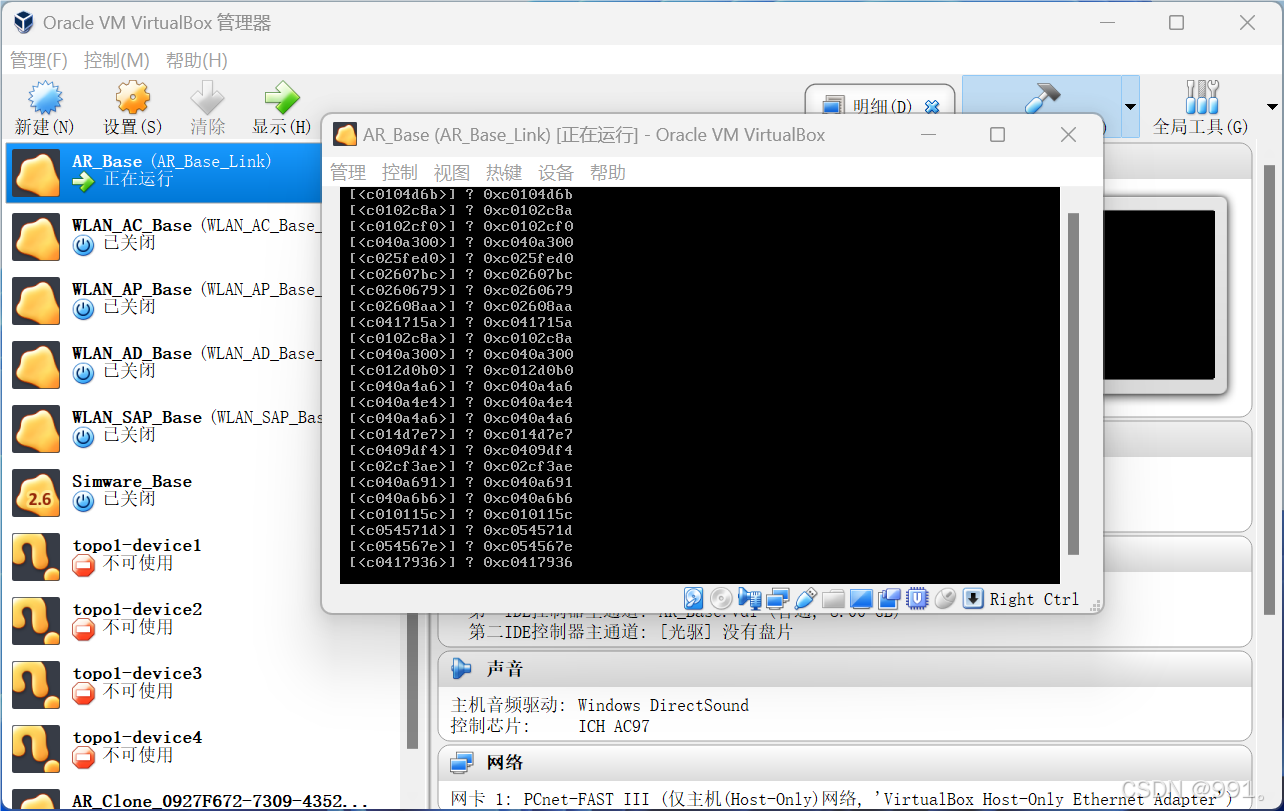Open 帮助 menu in the AR_Base VM window
Screen dimensions: 1284x811
pyautogui.click(x=608, y=172)
